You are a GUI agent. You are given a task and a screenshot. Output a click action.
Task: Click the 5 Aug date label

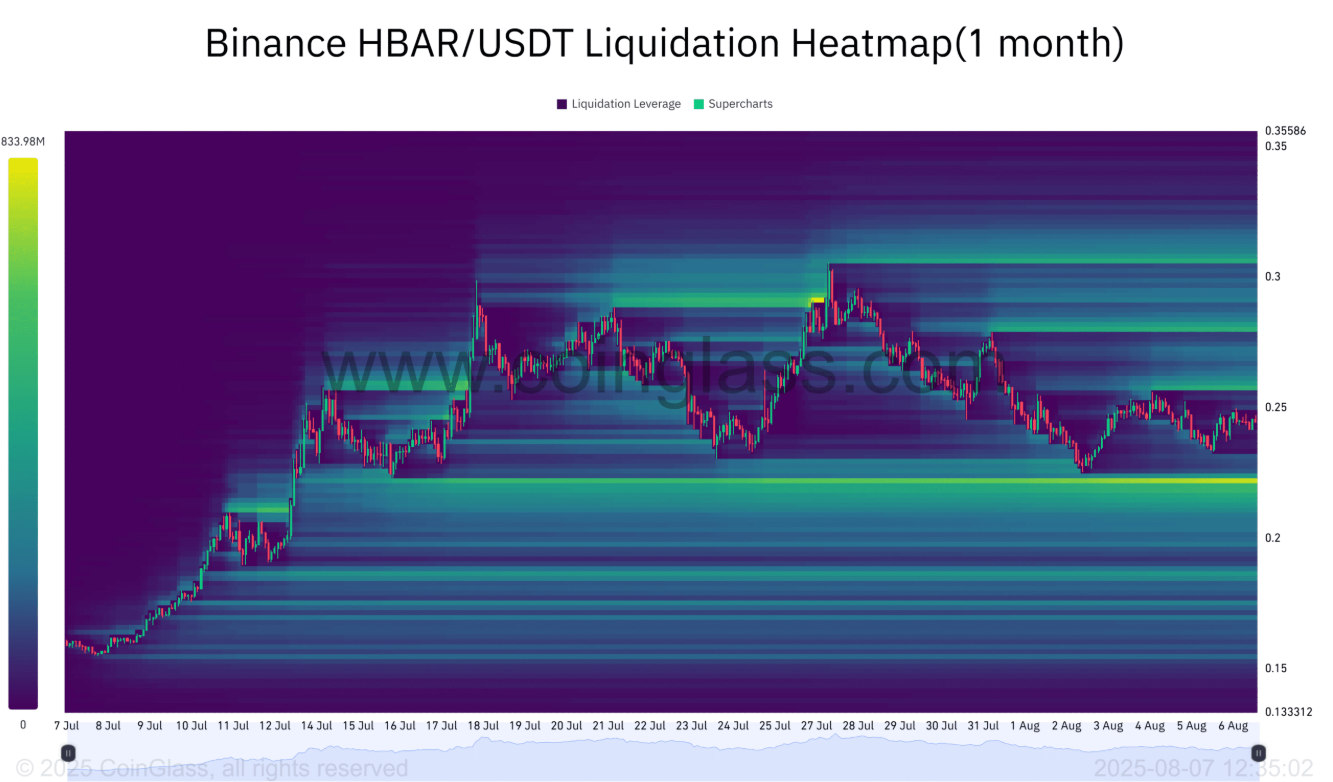point(1192,726)
